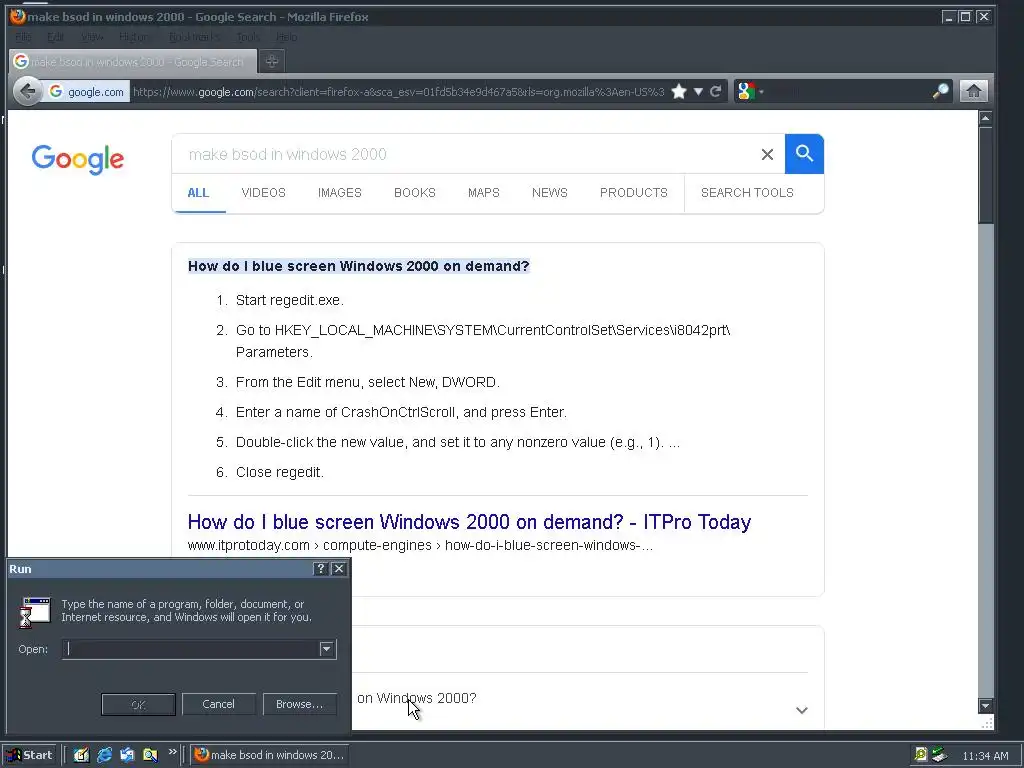The width and height of the screenshot is (1024, 768).
Task: Expand the Open combo box in Run dialog
Action: coord(327,649)
